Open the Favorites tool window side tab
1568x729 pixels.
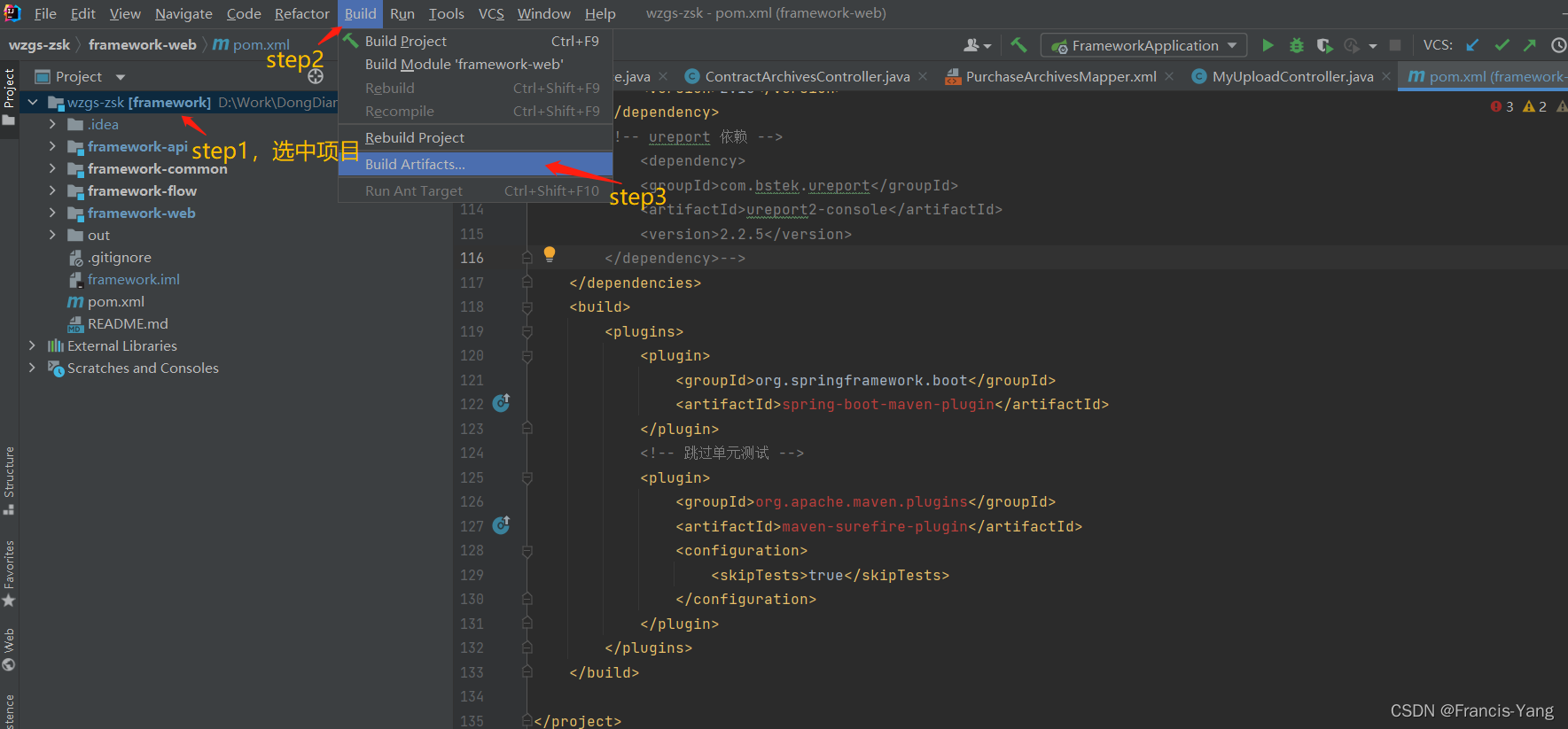coord(9,573)
